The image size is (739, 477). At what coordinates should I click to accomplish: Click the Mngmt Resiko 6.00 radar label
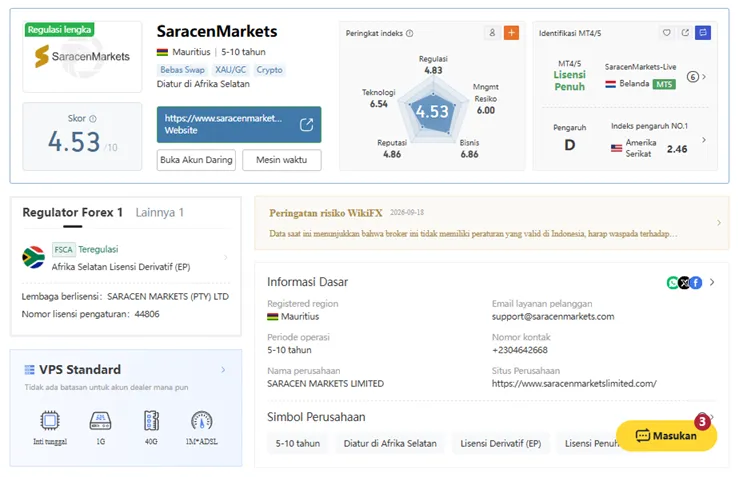[486, 99]
